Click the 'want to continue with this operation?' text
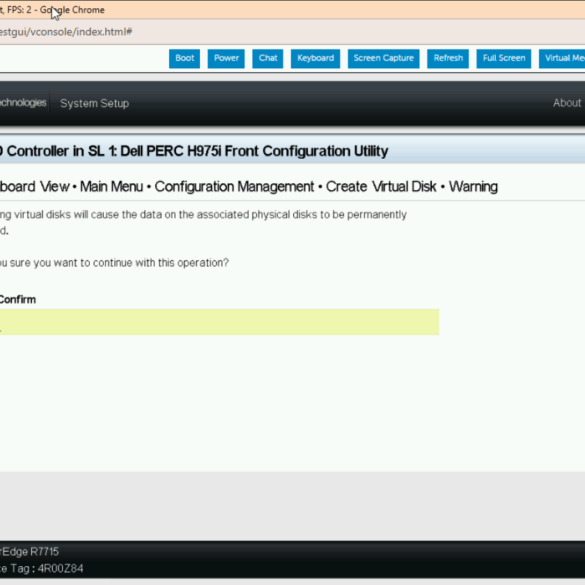 (x=141, y=263)
